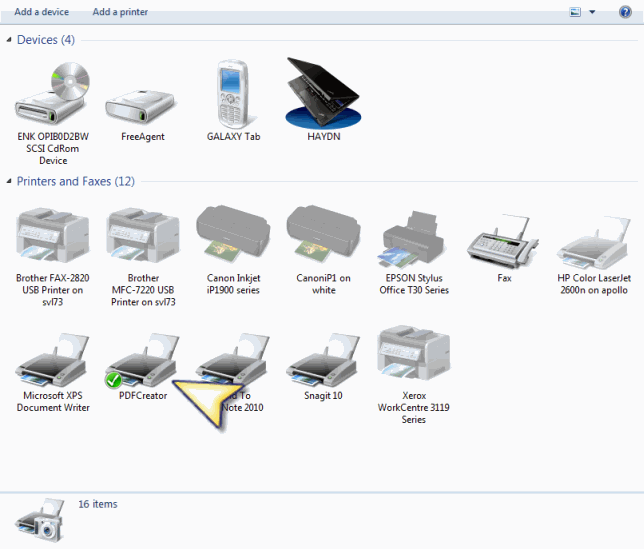
Task: Select the PDFCreator default printer icon
Action: coord(143,360)
